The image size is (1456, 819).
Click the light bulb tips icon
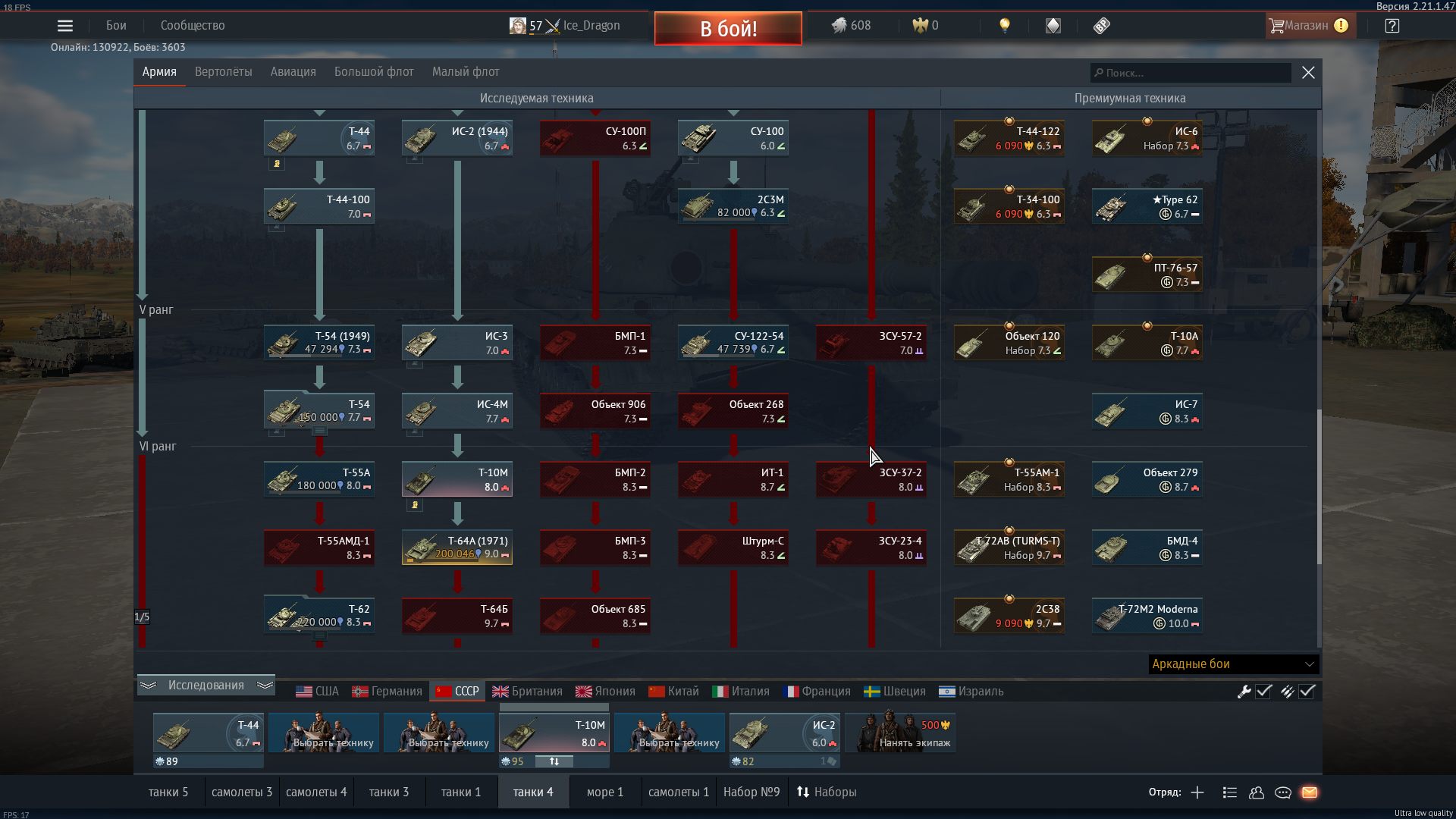click(x=1005, y=26)
